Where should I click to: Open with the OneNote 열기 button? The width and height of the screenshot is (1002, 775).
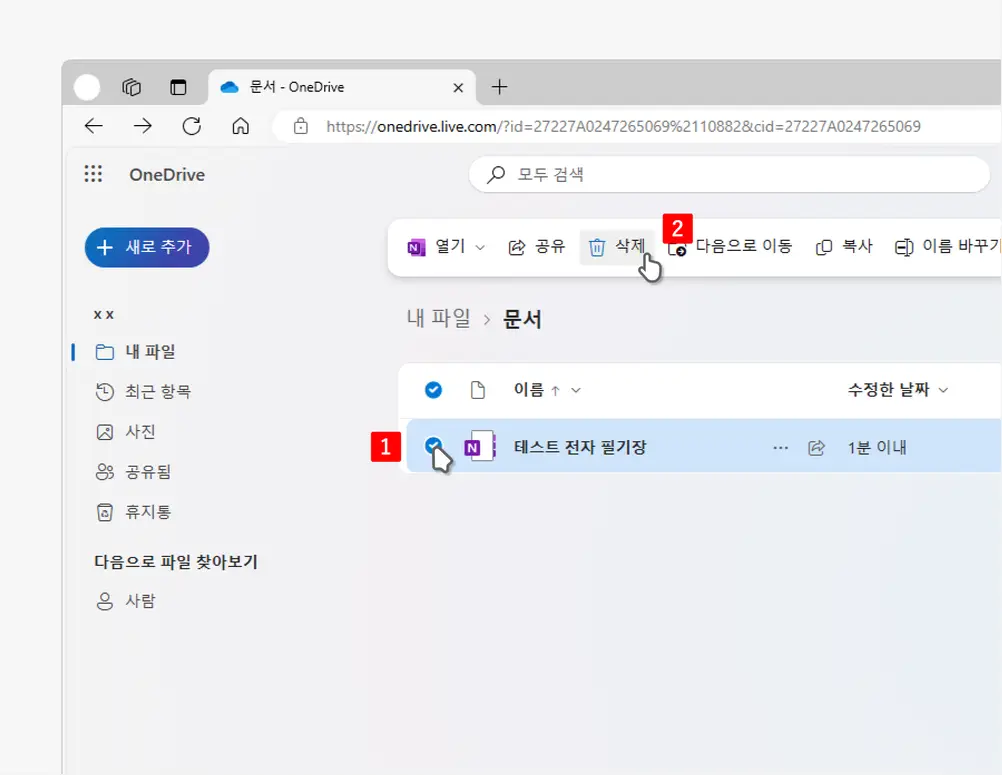tap(436, 247)
